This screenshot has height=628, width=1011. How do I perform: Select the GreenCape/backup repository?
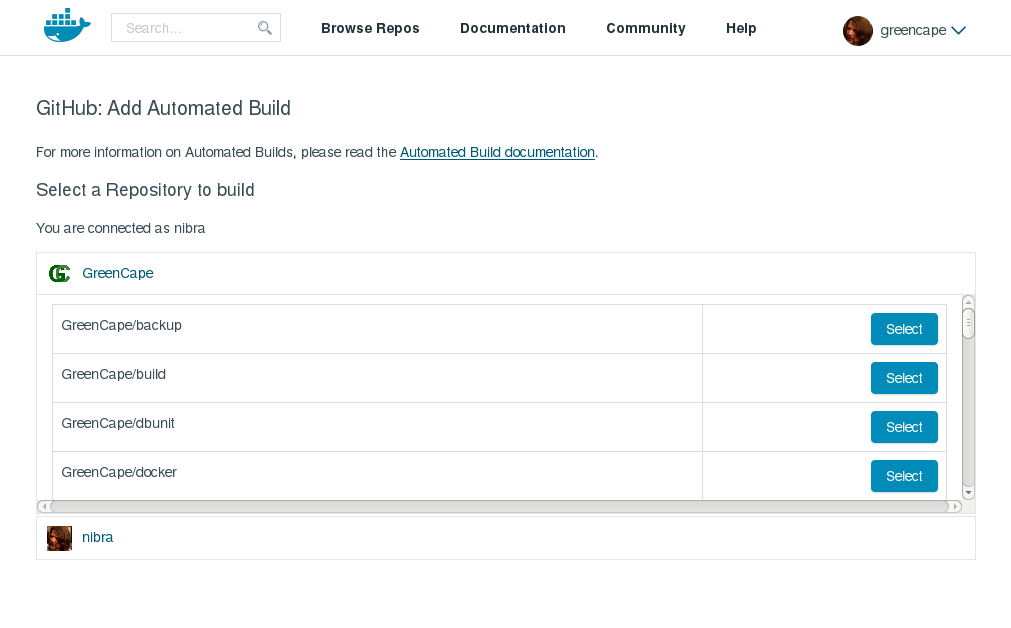[904, 329]
